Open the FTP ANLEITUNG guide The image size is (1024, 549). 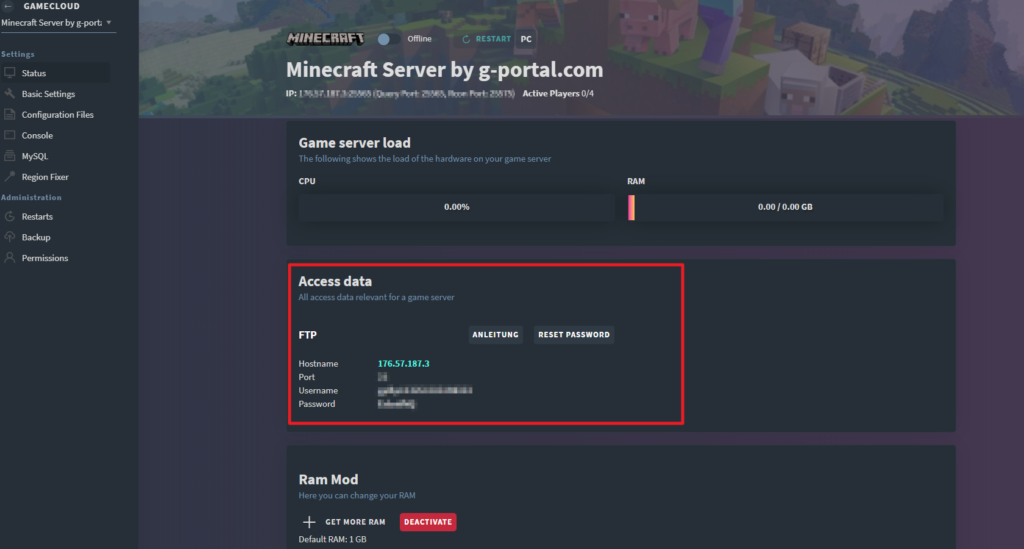coord(495,335)
